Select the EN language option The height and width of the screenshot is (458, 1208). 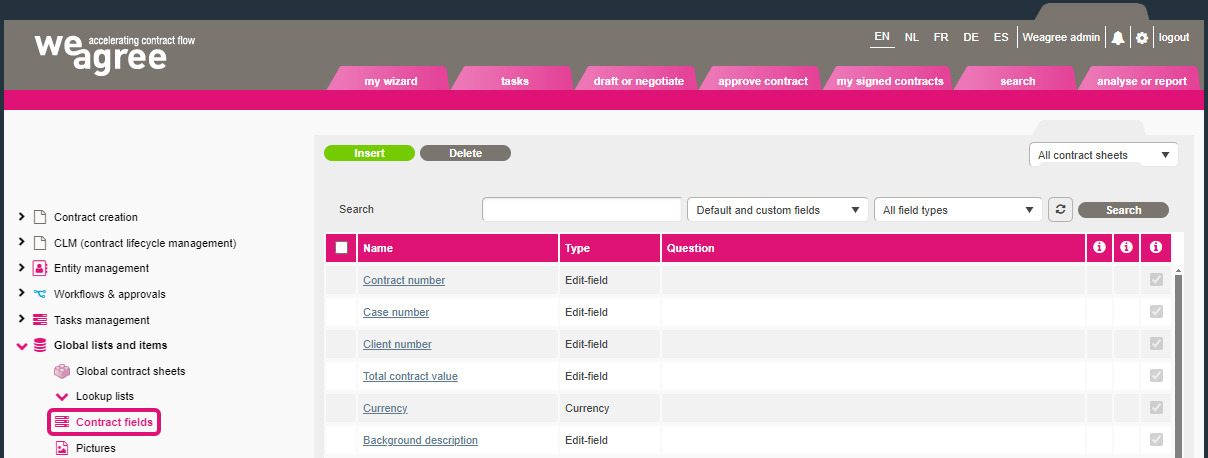[882, 37]
